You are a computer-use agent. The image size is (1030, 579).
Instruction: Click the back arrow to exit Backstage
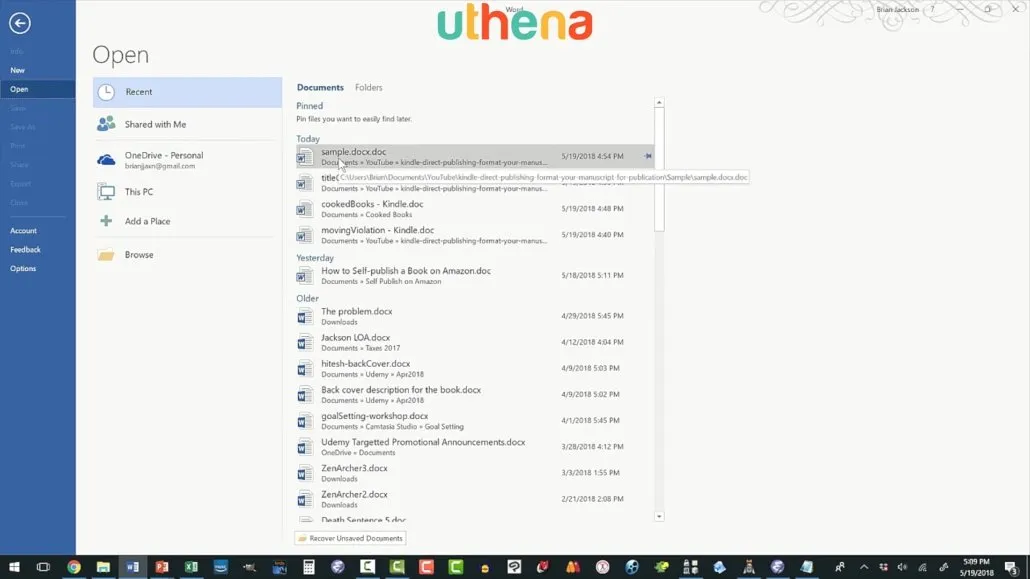(x=20, y=23)
